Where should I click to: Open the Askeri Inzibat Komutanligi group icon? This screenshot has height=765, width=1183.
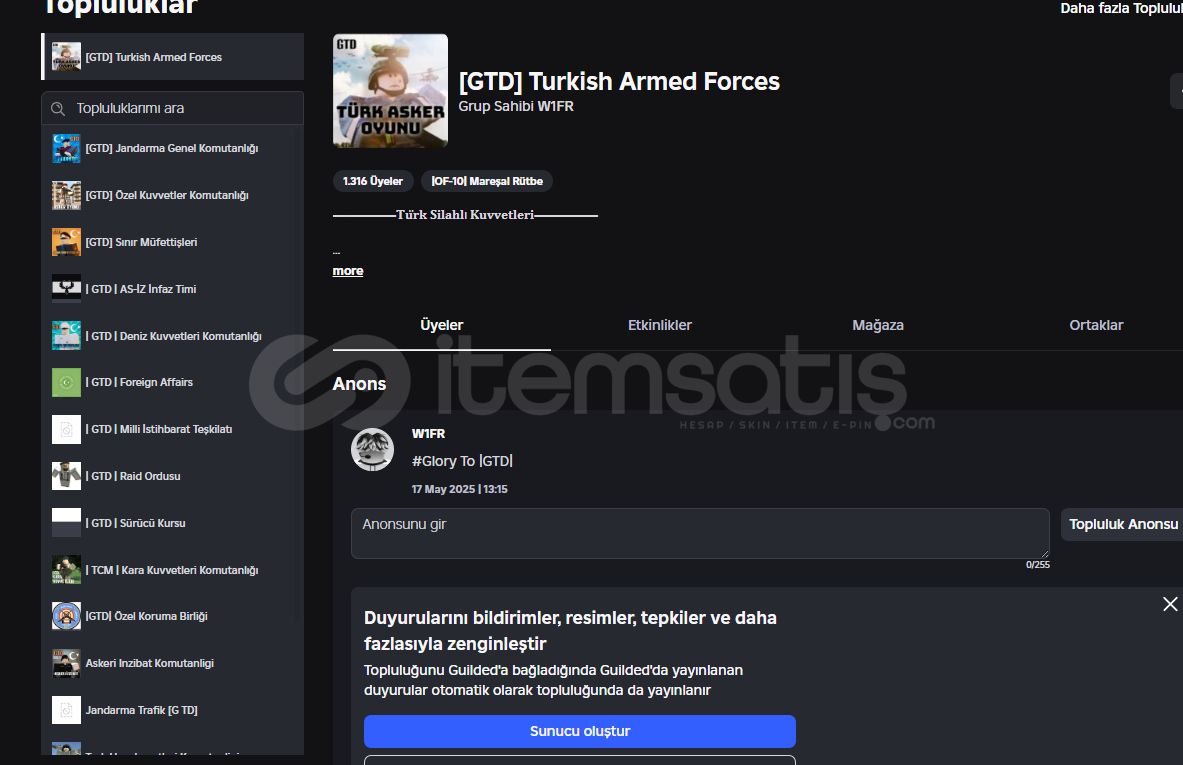[66, 663]
